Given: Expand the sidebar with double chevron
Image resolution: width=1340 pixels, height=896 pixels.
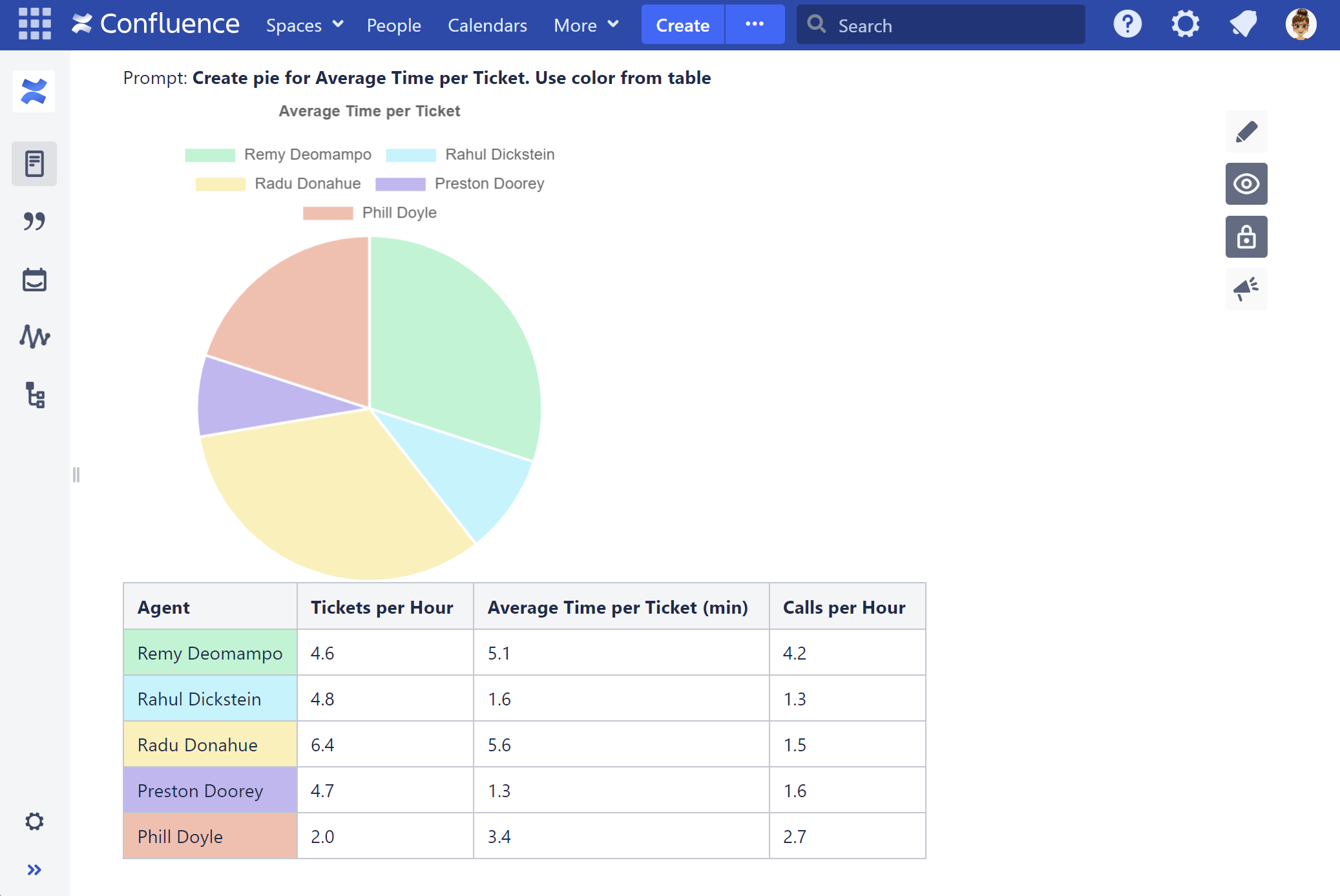Looking at the screenshot, I should (34, 870).
